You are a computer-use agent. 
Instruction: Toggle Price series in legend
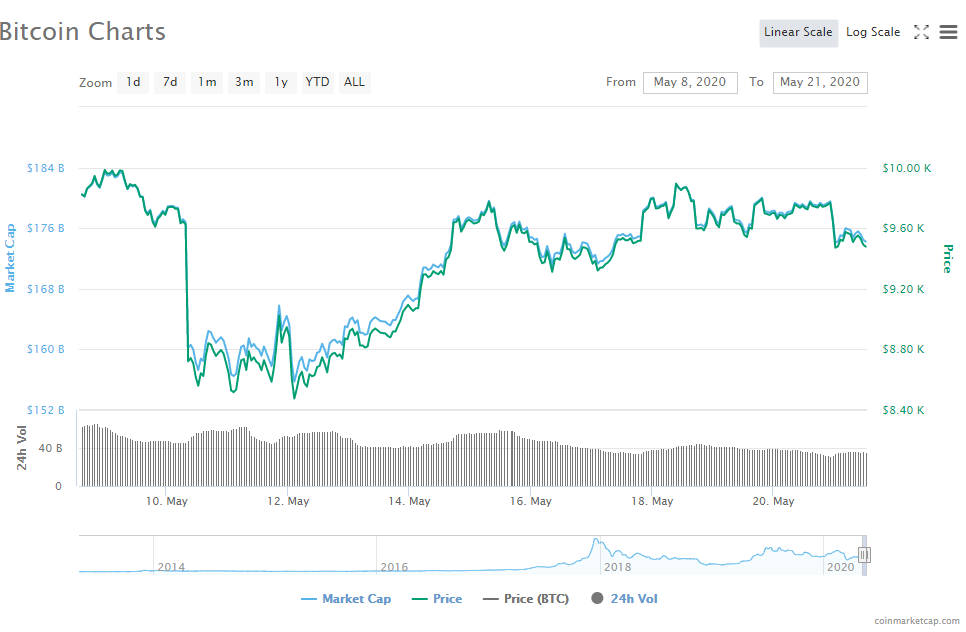point(437,599)
